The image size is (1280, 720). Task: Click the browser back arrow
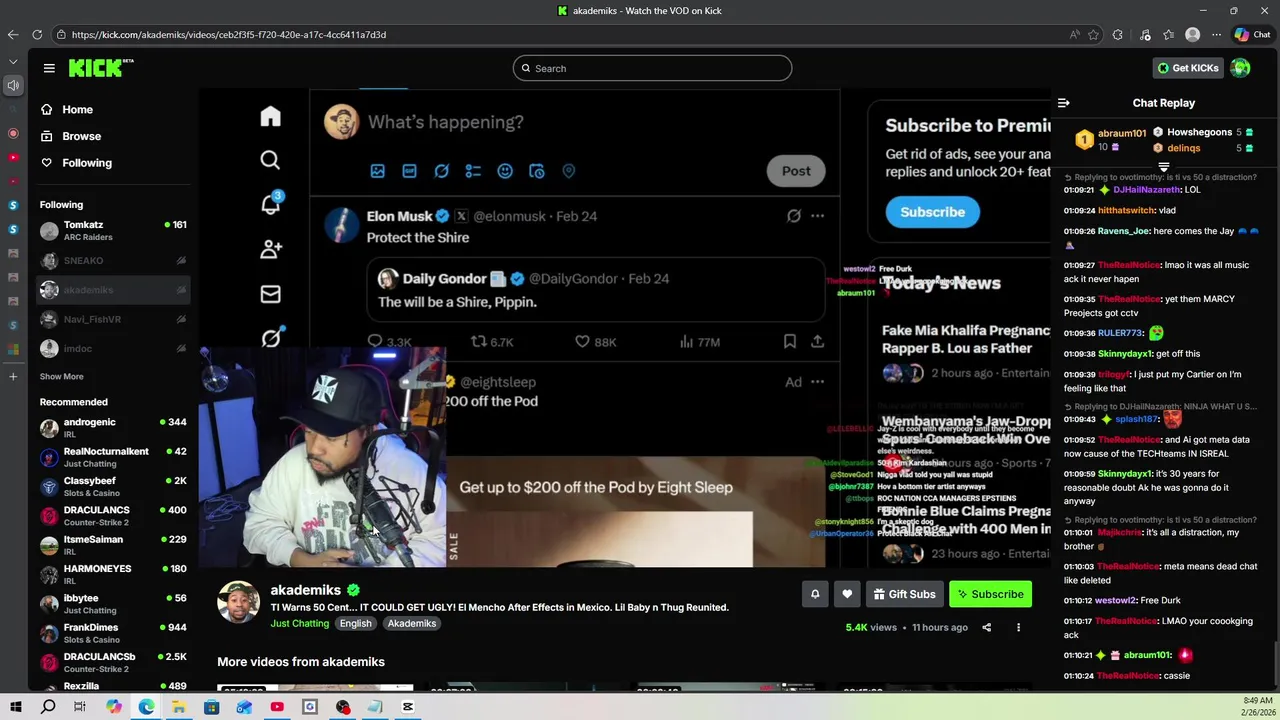click(x=13, y=34)
